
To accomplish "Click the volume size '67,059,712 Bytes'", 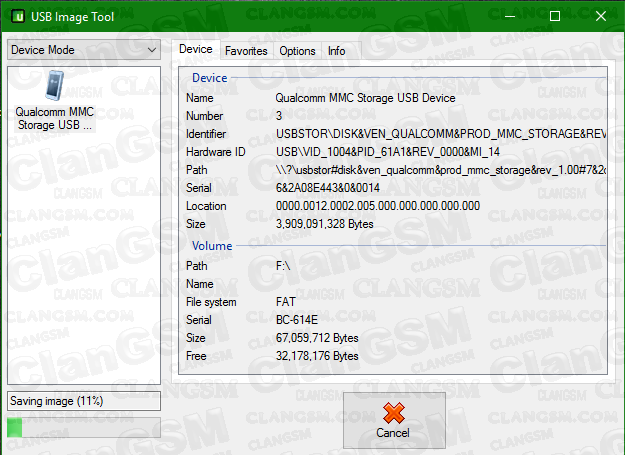I will click(317, 338).
